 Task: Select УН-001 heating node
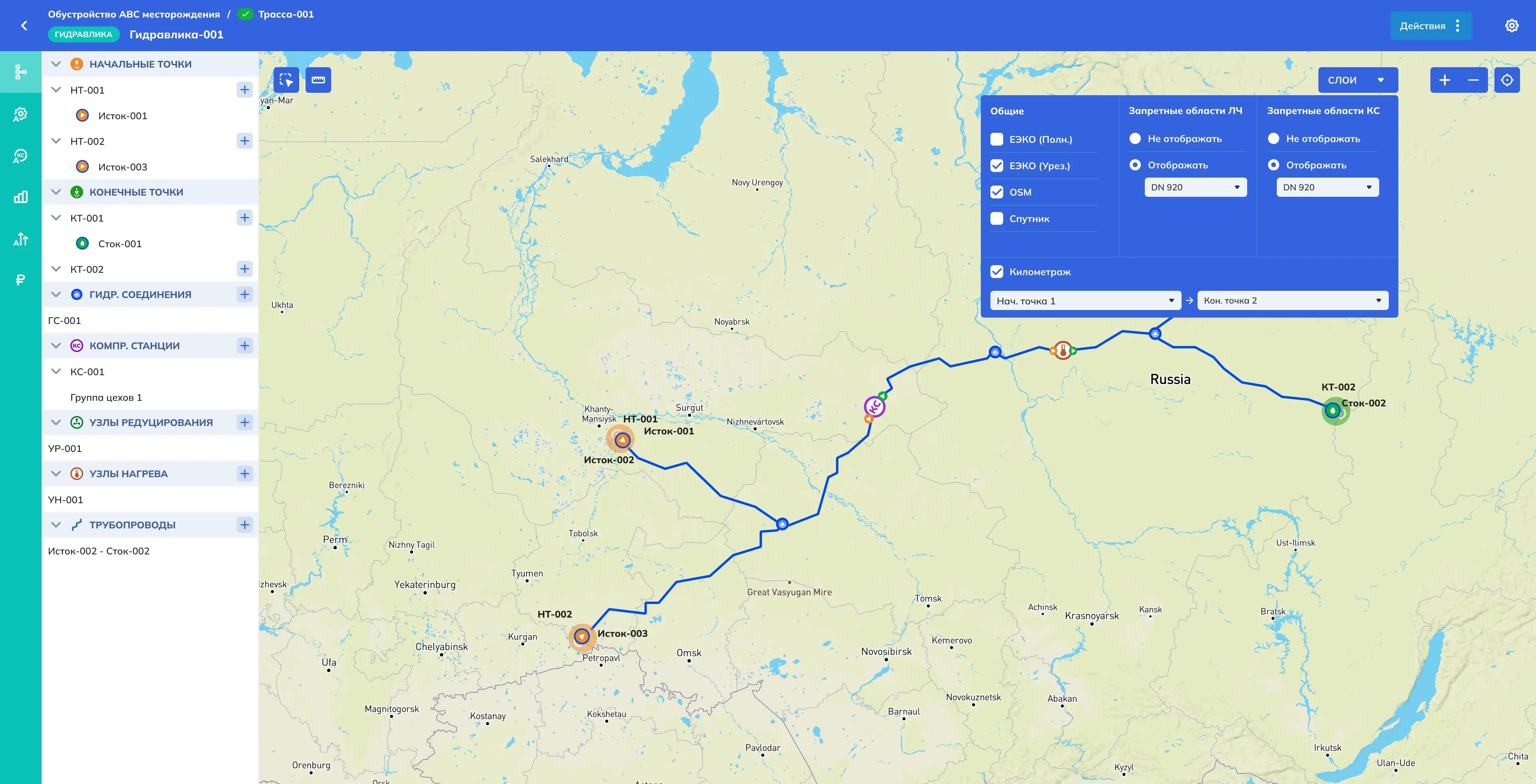(65, 500)
